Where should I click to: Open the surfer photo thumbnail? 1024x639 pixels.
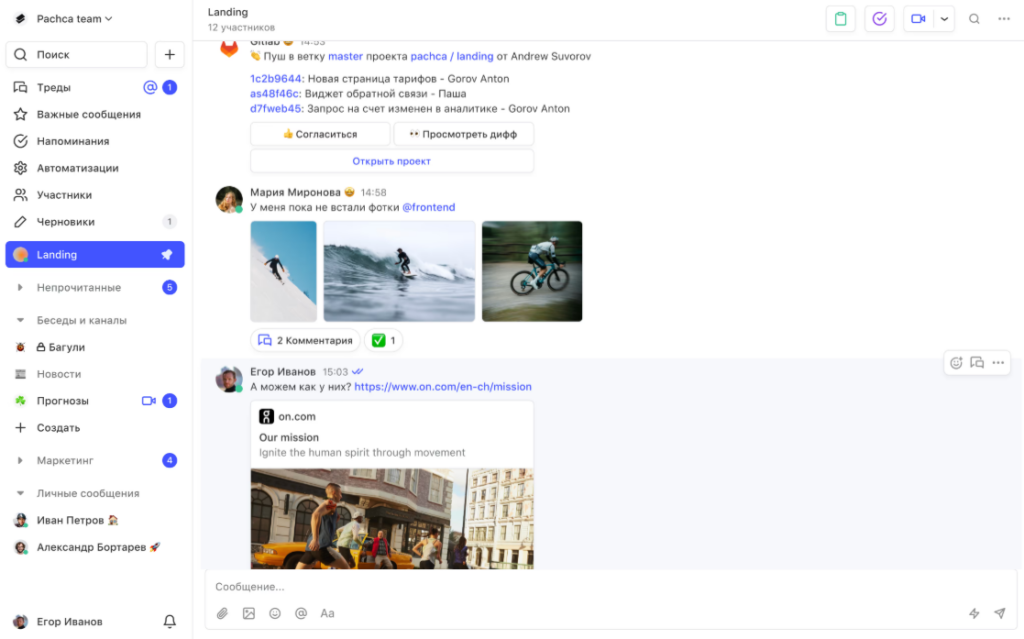(x=399, y=271)
